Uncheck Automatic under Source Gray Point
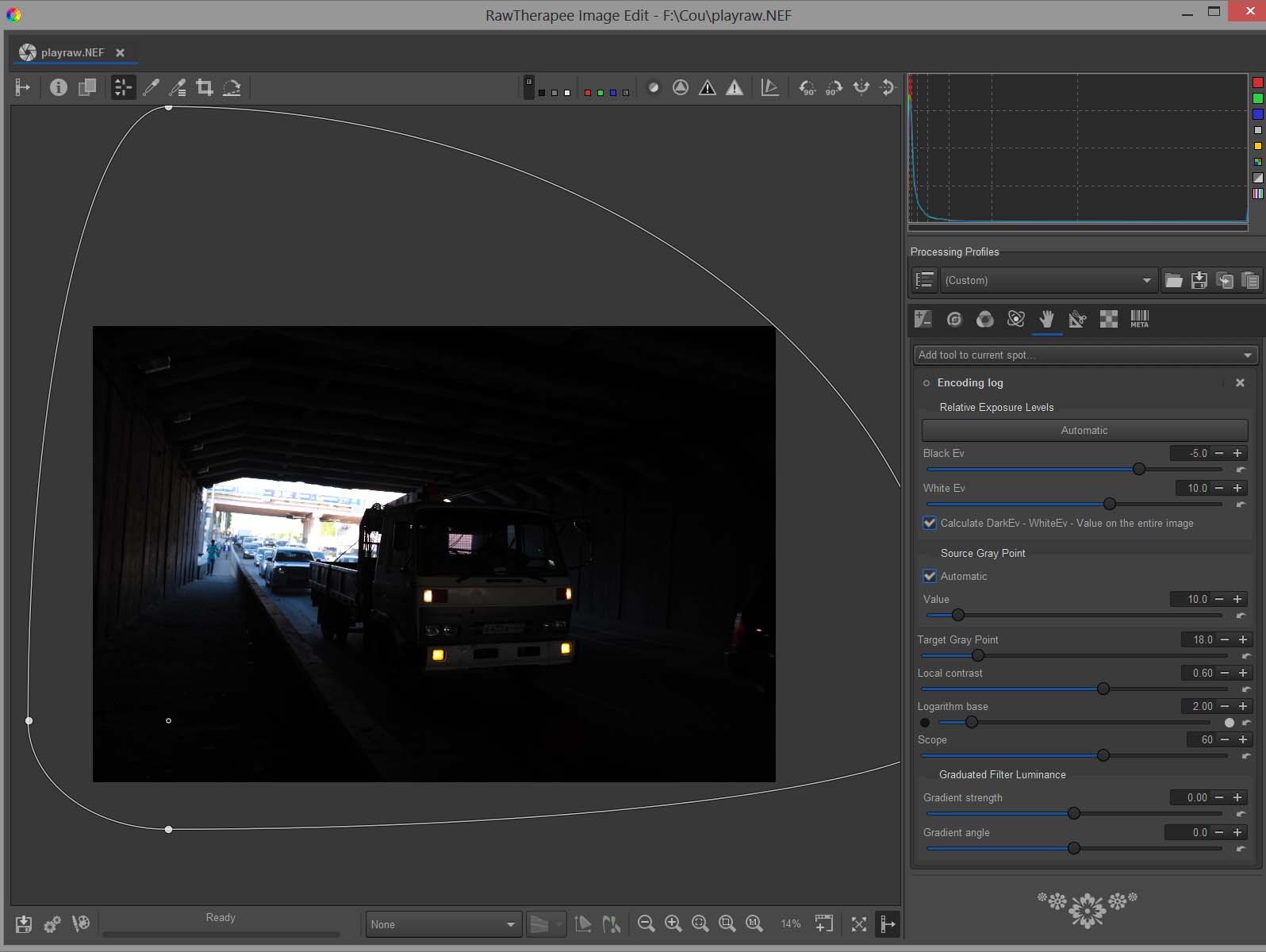Image resolution: width=1266 pixels, height=952 pixels. [x=930, y=576]
